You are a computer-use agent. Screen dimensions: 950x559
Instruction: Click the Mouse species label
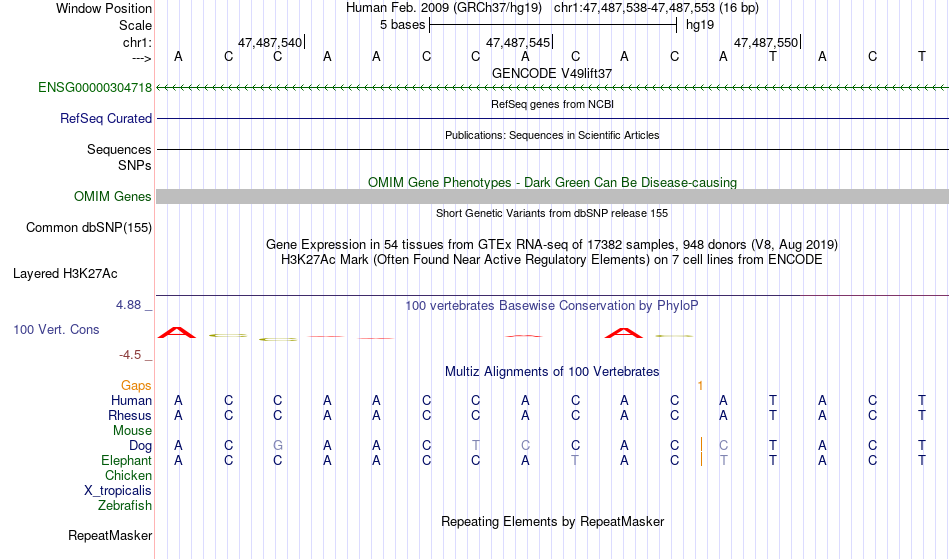pyautogui.click(x=133, y=431)
